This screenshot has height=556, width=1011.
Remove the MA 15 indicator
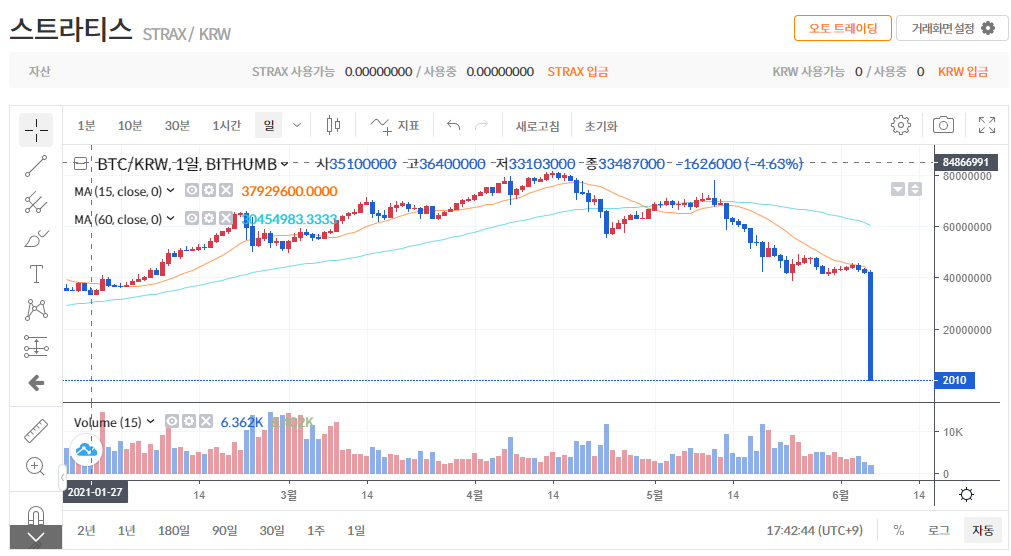pyautogui.click(x=225, y=190)
